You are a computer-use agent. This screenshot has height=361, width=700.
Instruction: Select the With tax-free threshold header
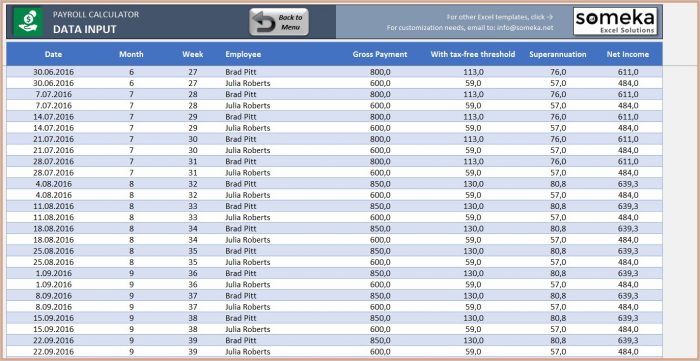point(473,54)
